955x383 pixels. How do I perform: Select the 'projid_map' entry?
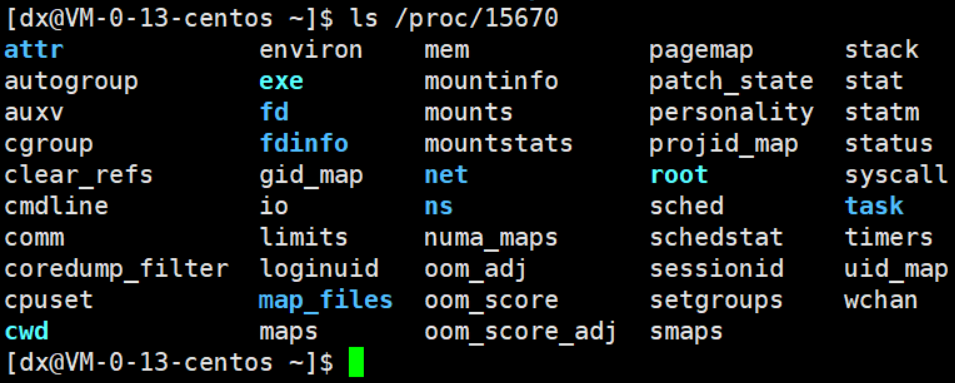pyautogui.click(x=724, y=145)
